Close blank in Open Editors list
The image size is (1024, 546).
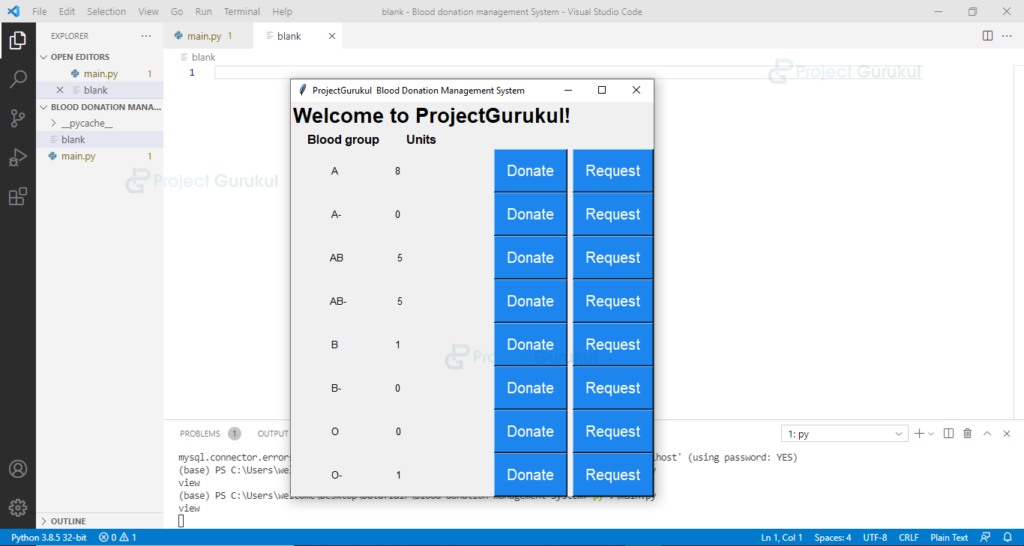[x=60, y=90]
